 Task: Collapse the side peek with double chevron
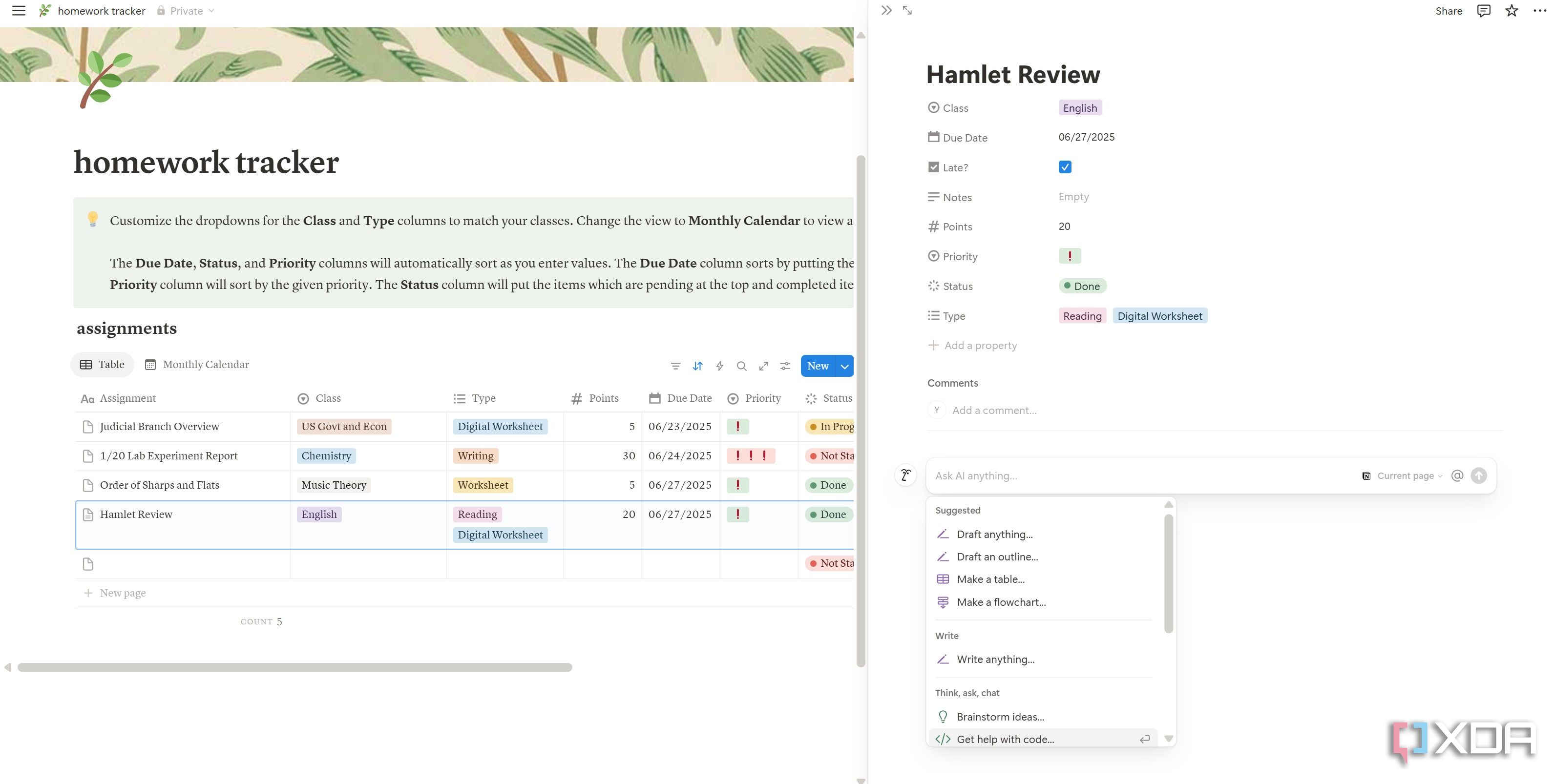885,10
